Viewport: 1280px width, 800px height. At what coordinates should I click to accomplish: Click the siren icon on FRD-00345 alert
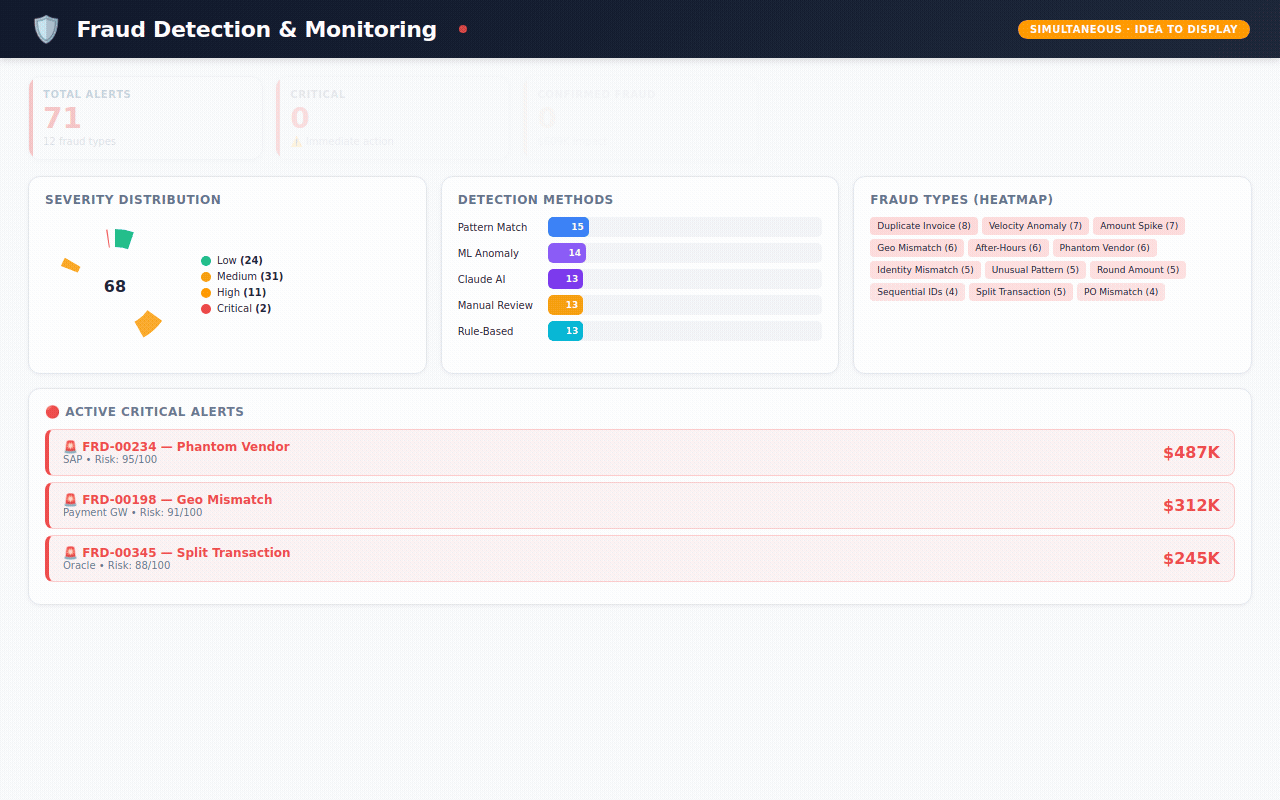click(70, 553)
